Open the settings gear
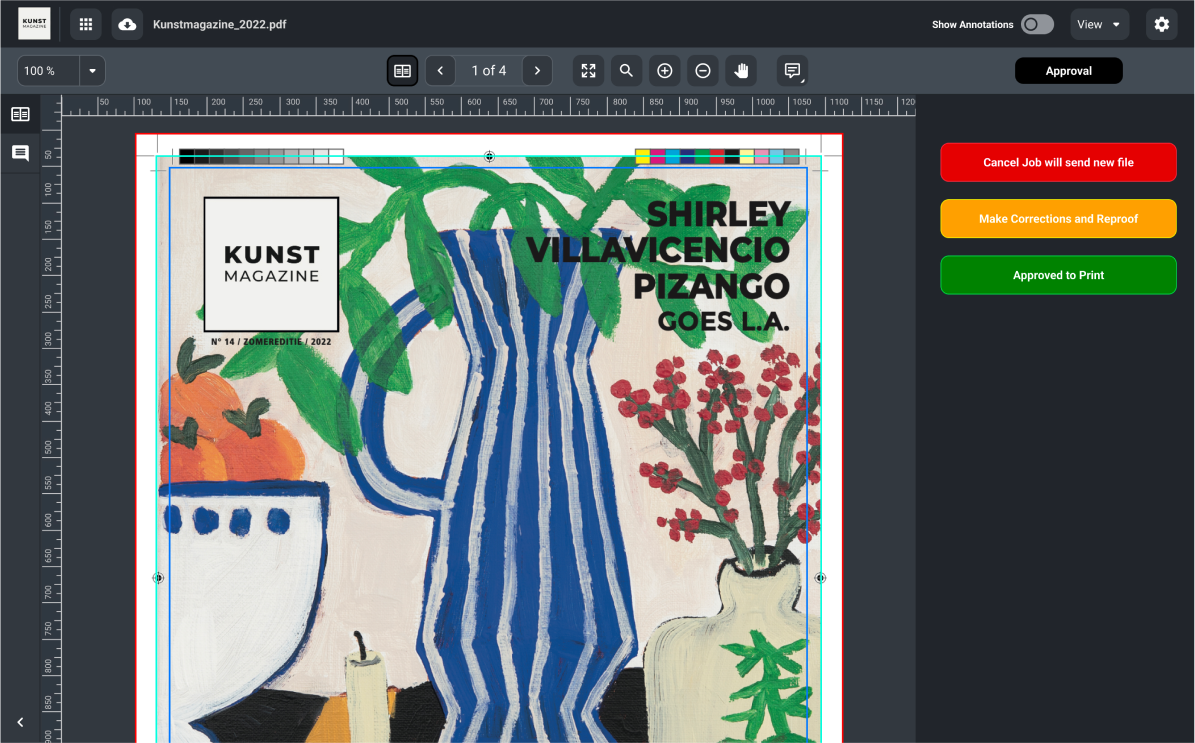This screenshot has width=1195, height=743. tap(1161, 24)
